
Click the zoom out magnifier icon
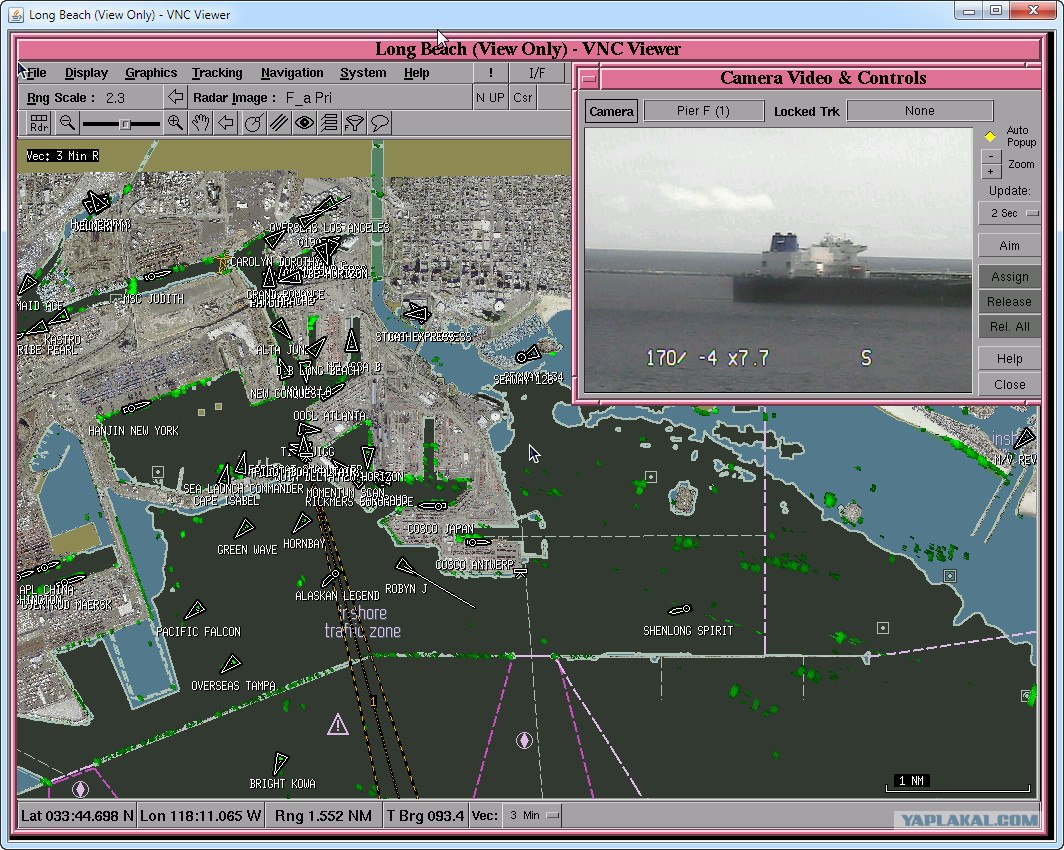67,123
